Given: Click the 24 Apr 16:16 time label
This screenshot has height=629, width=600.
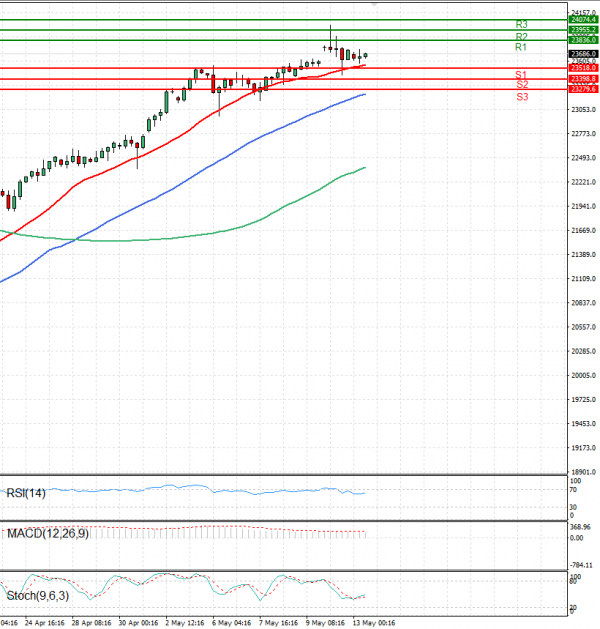Looking at the screenshot, I should click(x=45, y=623).
